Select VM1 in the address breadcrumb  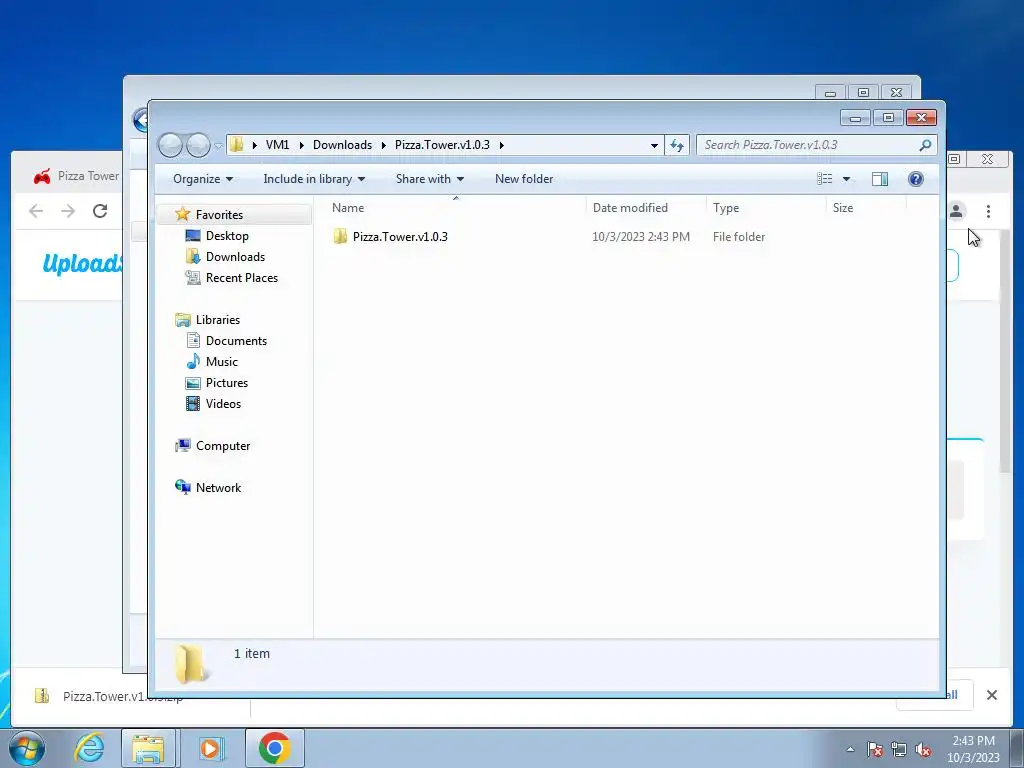[278, 145]
